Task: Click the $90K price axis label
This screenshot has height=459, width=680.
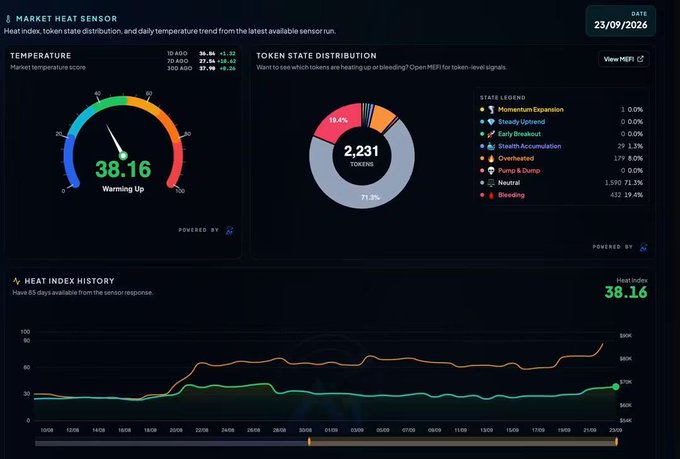Action: pyautogui.click(x=626, y=336)
